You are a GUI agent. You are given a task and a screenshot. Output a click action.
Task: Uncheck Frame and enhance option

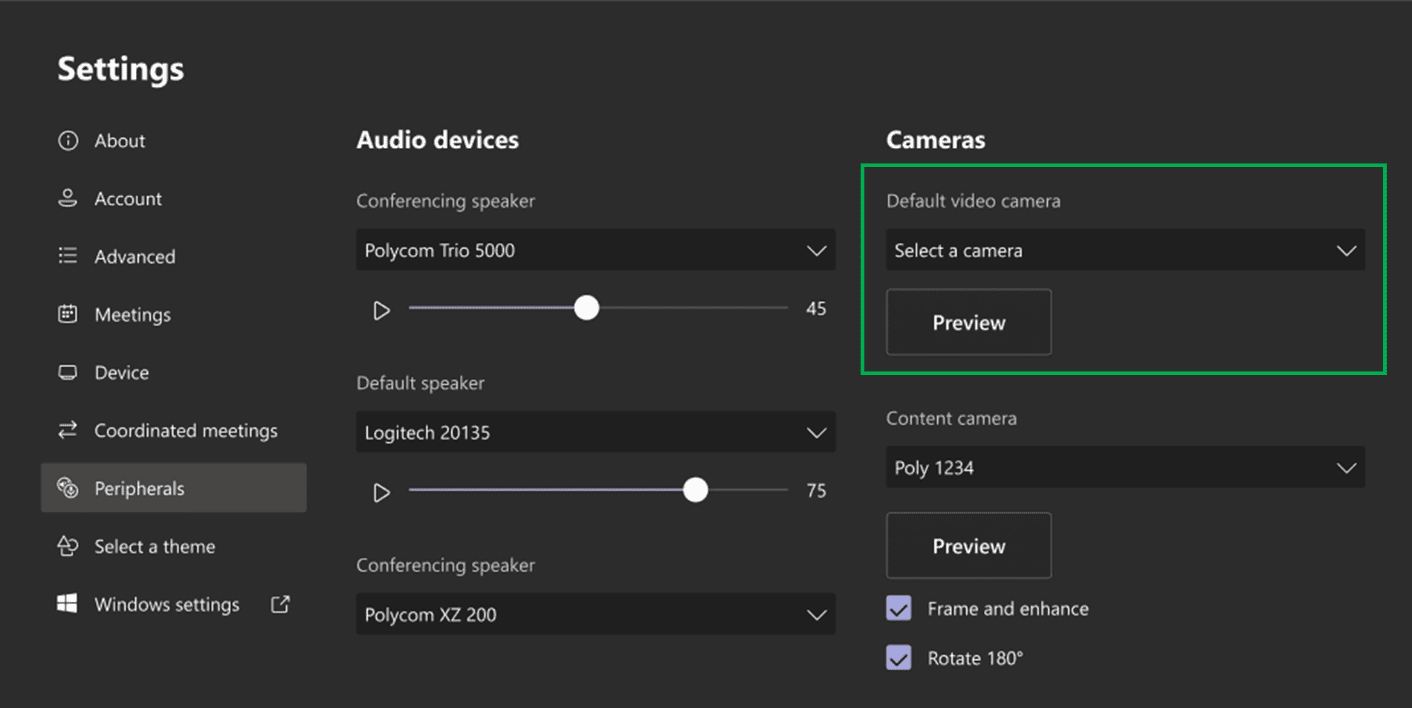(898, 608)
